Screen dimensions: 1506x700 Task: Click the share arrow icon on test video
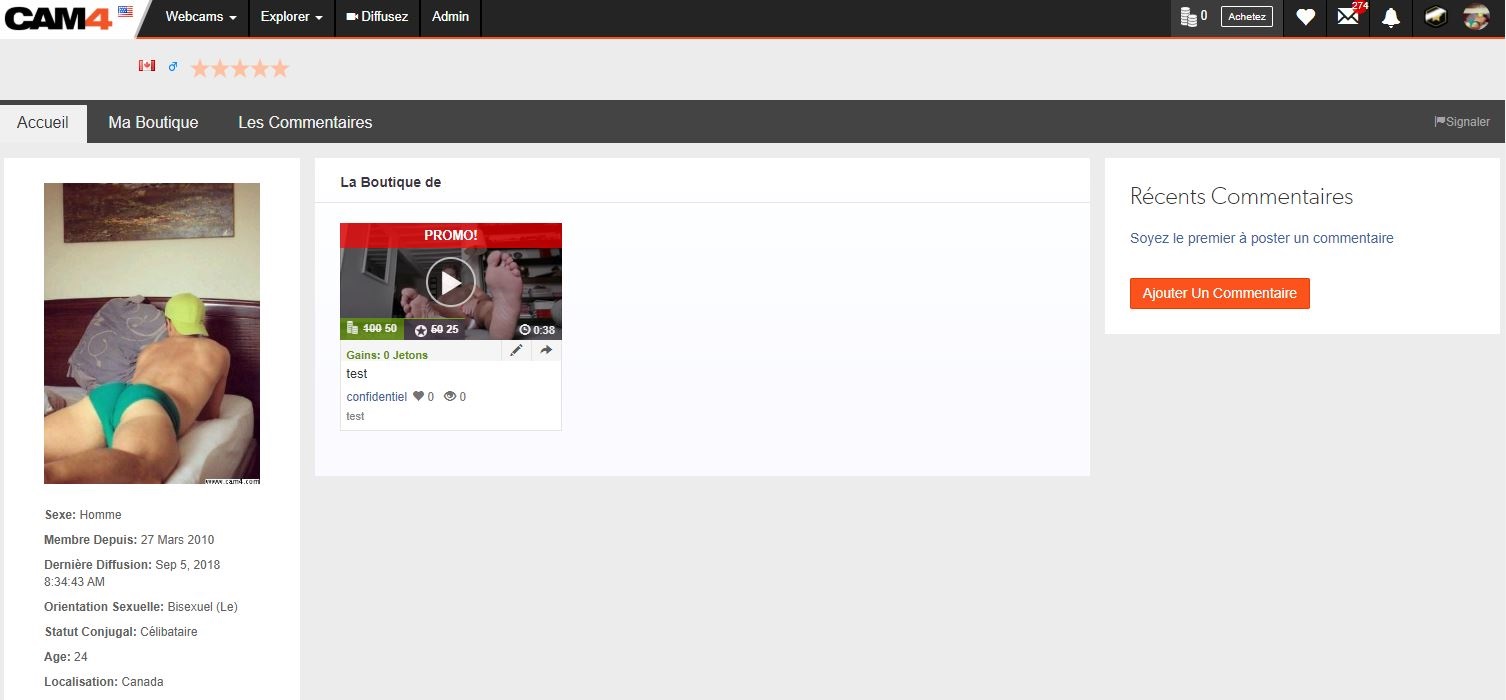coord(546,351)
